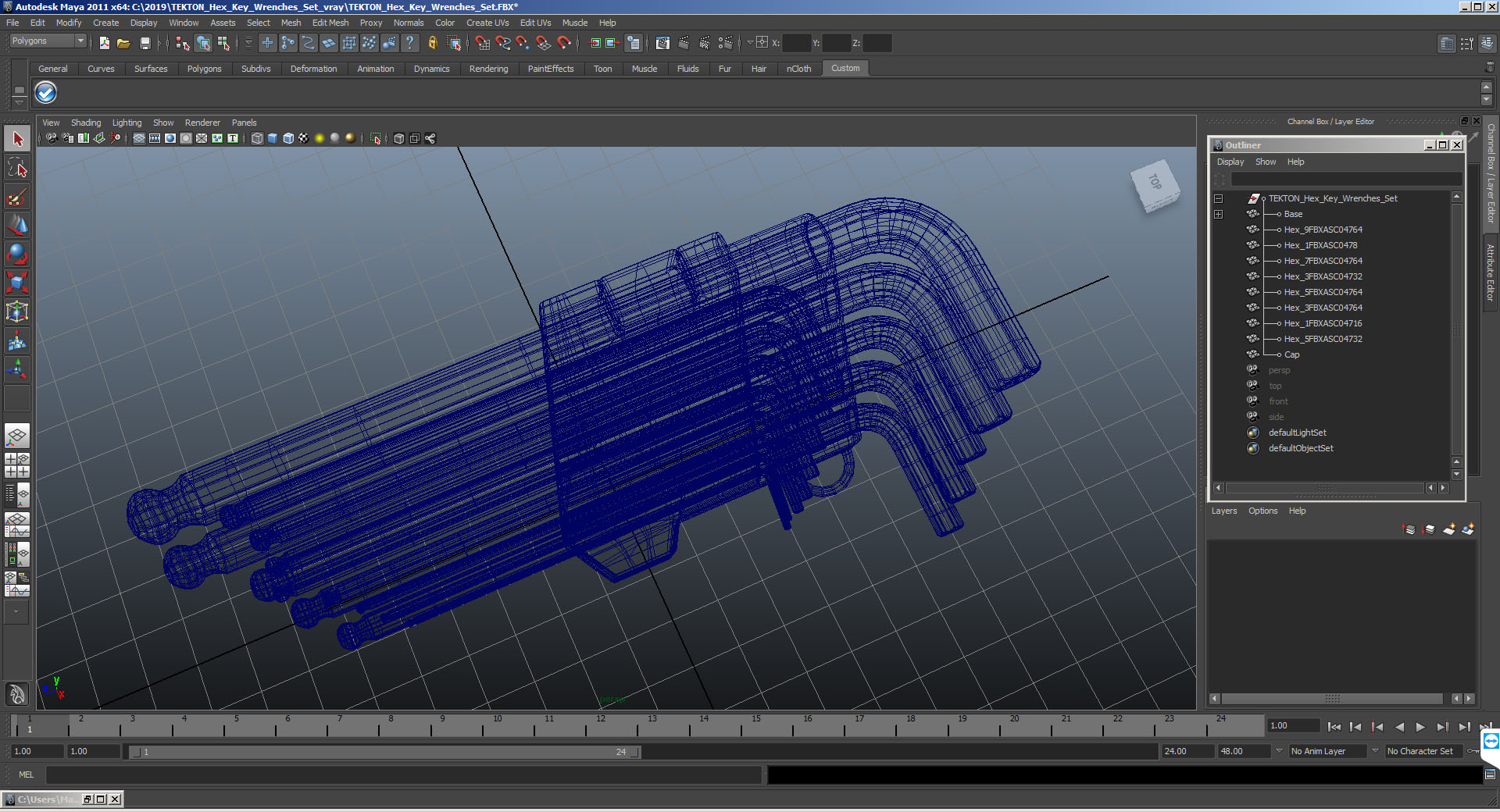Select the Cap object in Outliner
This screenshot has width=1500, height=812.
pyautogui.click(x=1291, y=354)
